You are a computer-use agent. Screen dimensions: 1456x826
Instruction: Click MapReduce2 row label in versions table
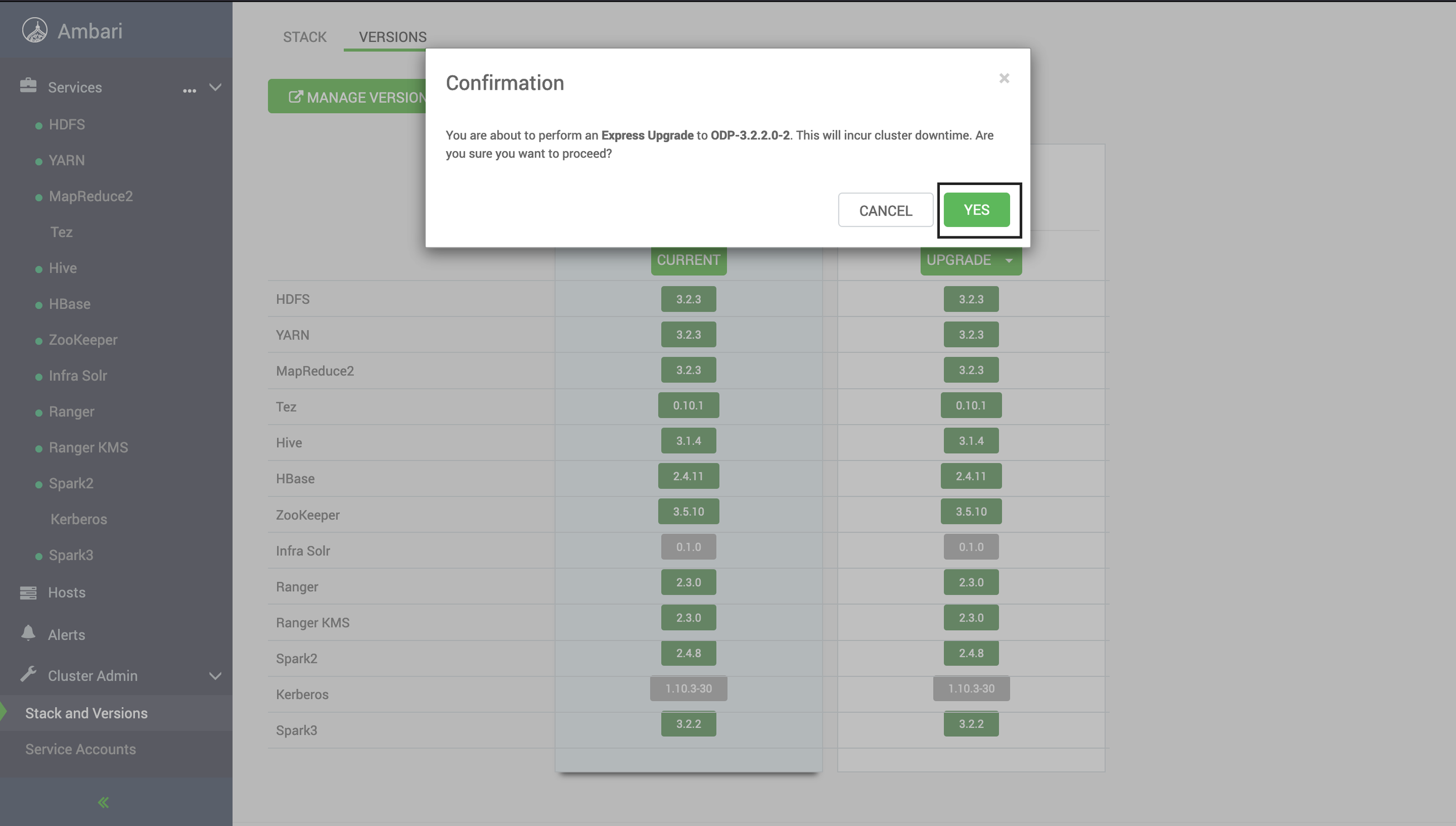coord(315,371)
